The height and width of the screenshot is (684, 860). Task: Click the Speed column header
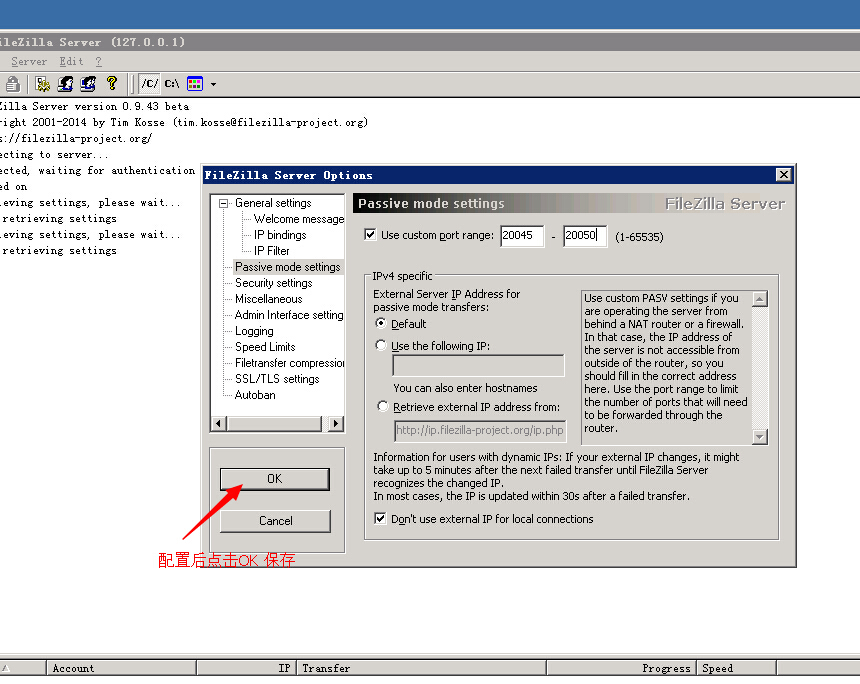click(x=737, y=668)
